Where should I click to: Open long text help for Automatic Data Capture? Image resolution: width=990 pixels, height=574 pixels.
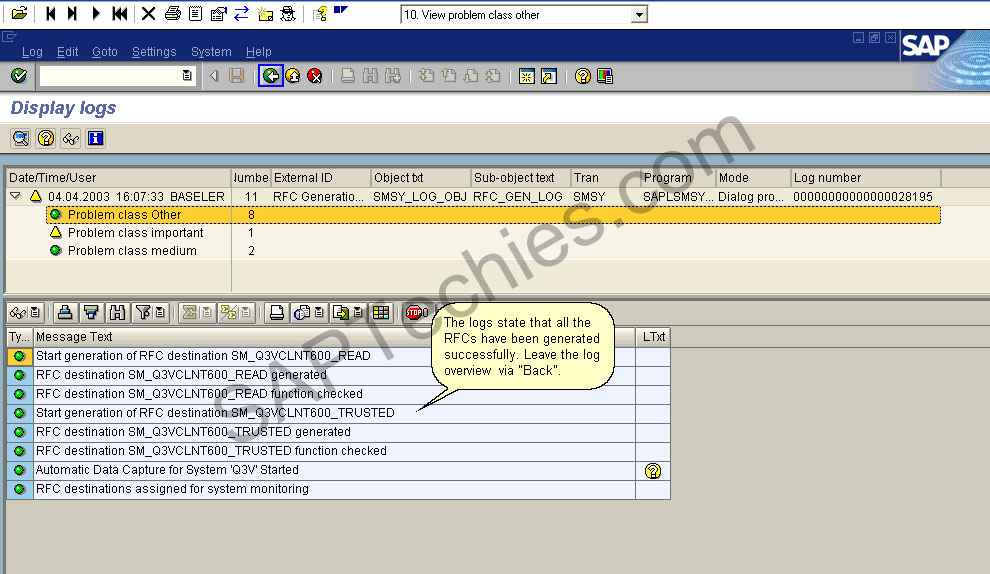click(x=653, y=470)
